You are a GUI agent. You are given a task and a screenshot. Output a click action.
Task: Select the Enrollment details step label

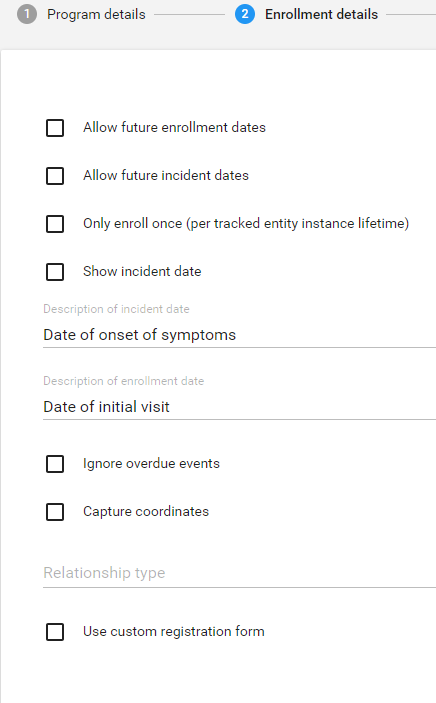coord(321,14)
